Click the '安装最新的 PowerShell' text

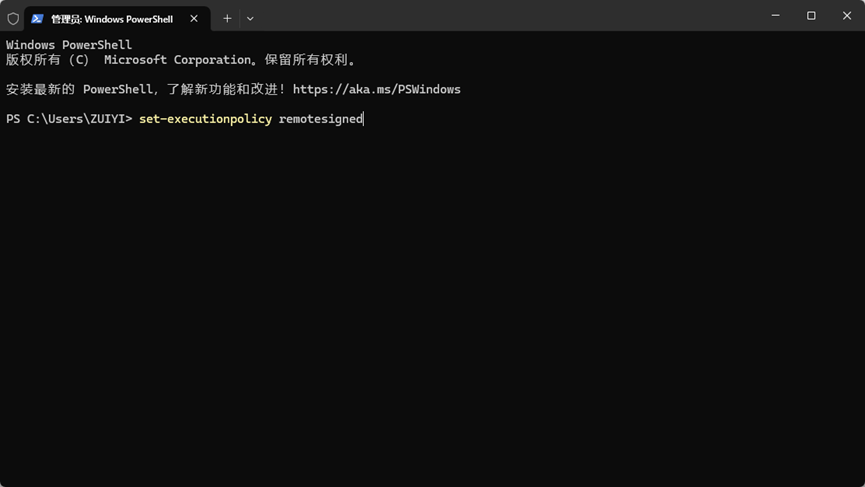click(79, 89)
